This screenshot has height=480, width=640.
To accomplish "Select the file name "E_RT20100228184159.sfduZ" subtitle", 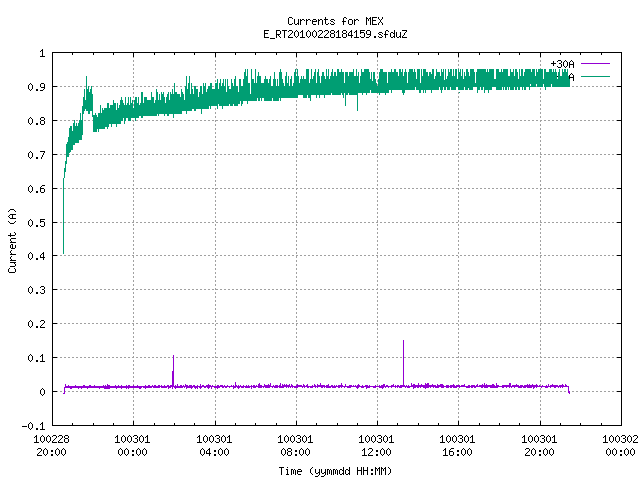I will (335, 34).
